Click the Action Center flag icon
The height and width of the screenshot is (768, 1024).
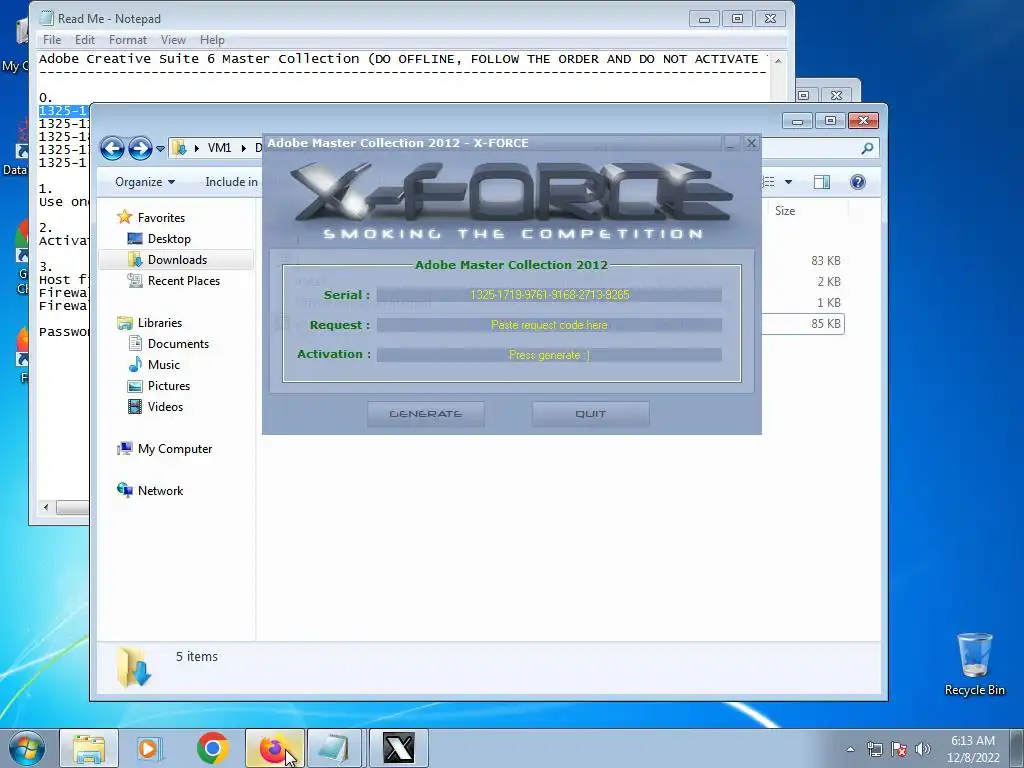(x=899, y=749)
